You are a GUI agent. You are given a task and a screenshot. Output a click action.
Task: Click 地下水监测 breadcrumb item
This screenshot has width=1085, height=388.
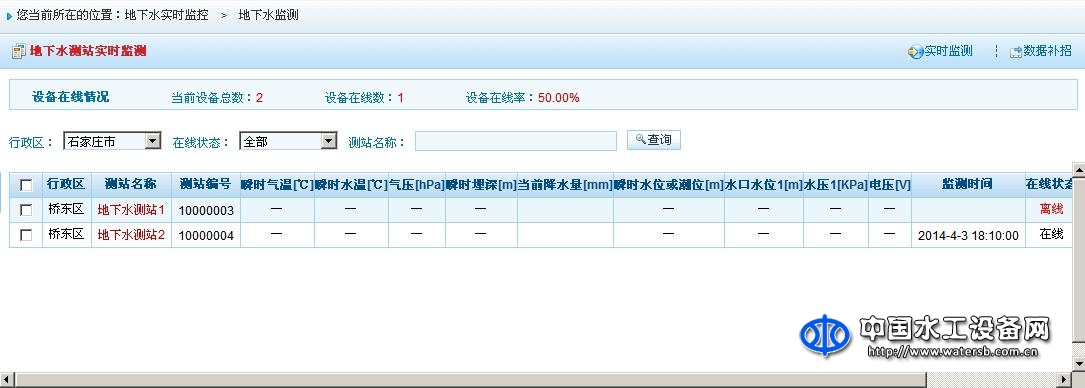[268, 15]
